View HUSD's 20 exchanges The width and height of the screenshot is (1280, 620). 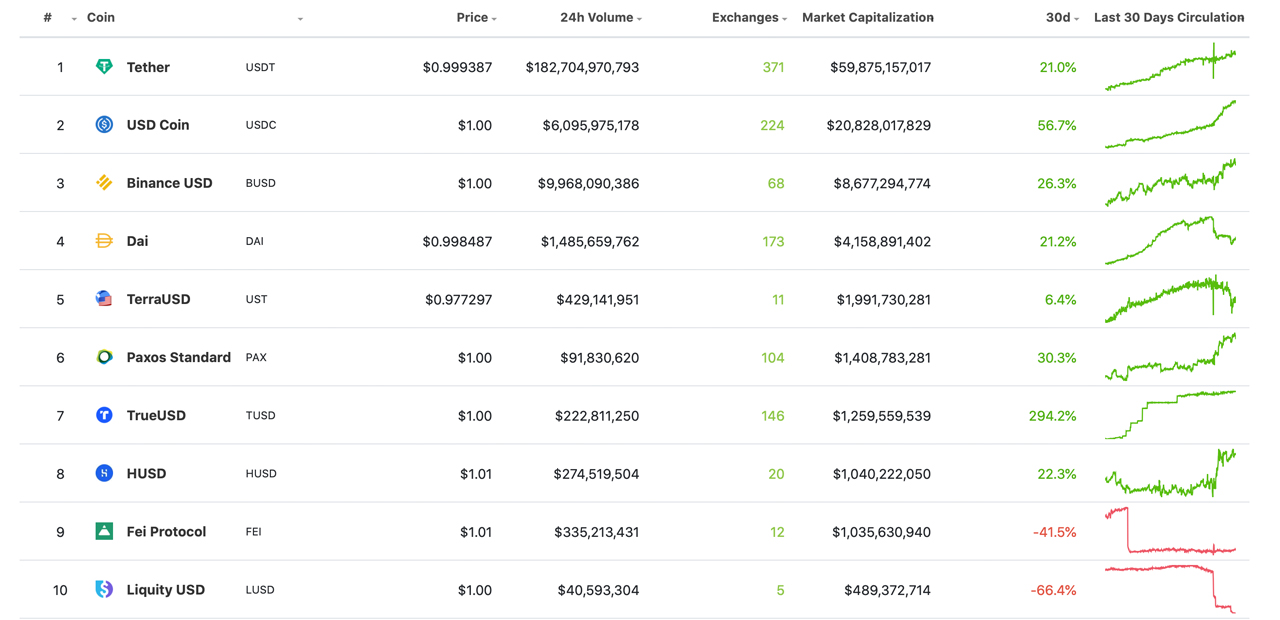coord(776,473)
